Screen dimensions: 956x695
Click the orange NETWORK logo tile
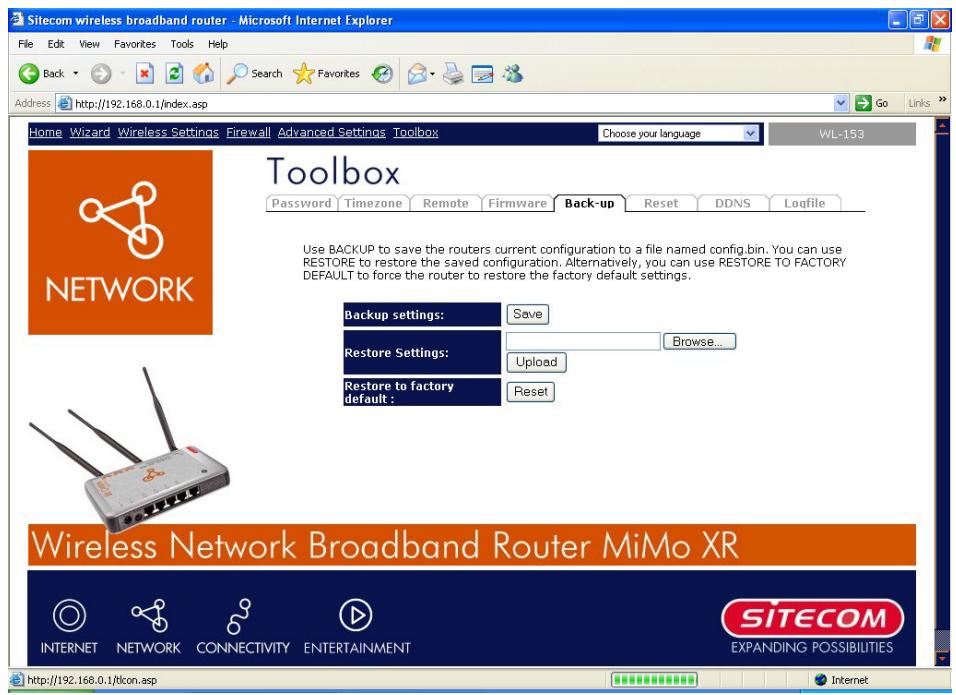[x=120, y=242]
